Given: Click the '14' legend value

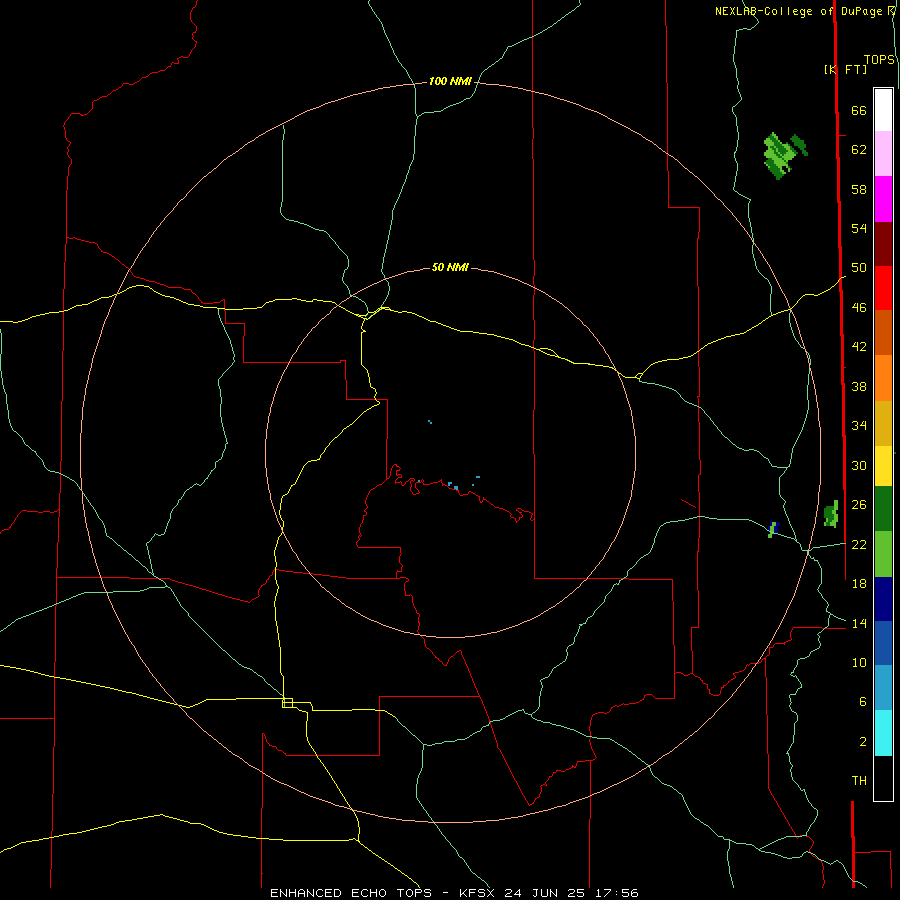Looking at the screenshot, I should 859,623.
